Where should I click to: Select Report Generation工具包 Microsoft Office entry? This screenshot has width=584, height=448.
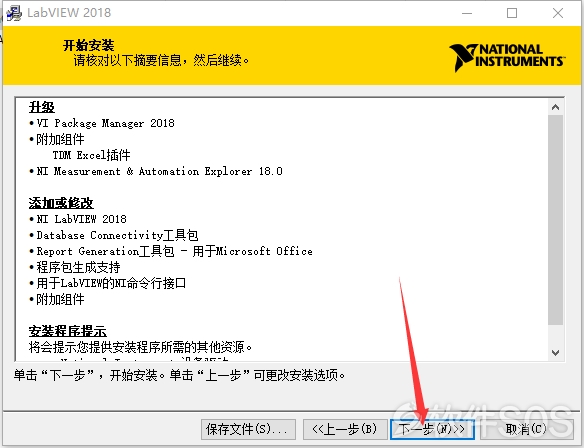coord(174,251)
